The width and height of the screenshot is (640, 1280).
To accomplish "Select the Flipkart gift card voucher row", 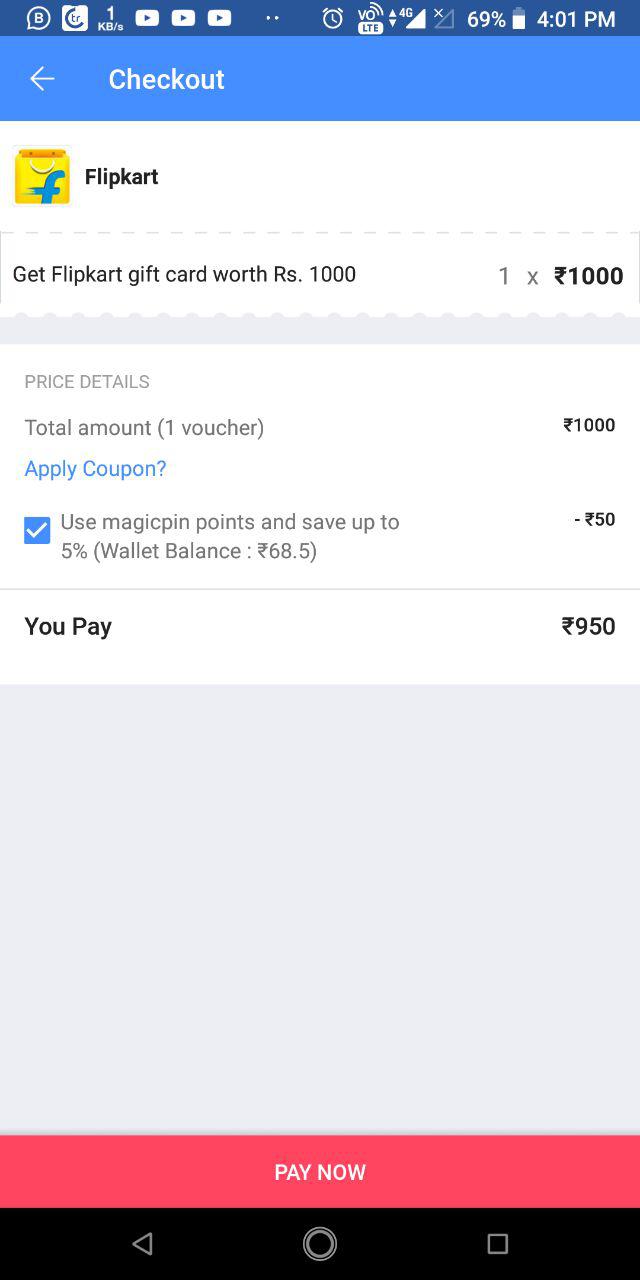I will point(184,273).
